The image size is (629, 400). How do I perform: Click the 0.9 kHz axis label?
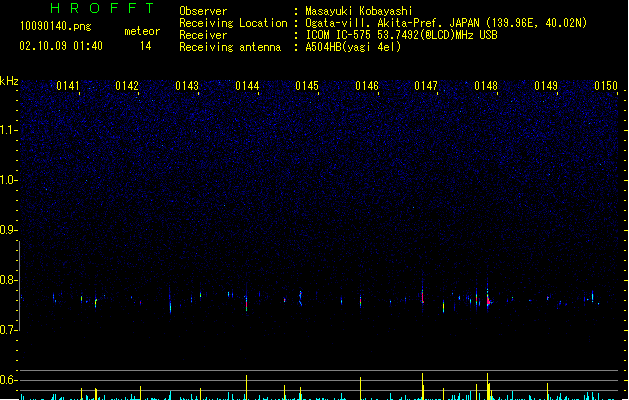click(8, 230)
